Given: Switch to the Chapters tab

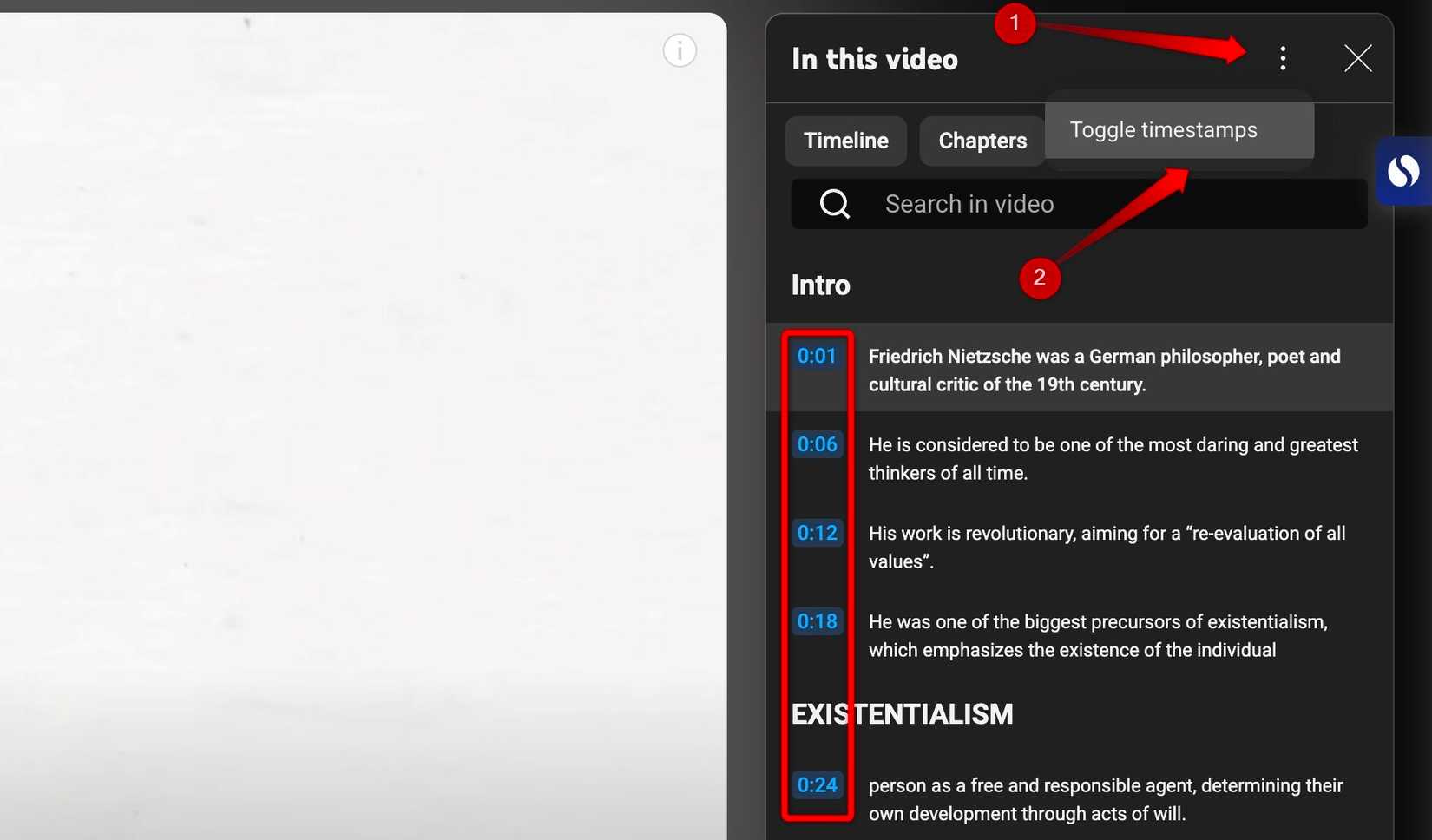Looking at the screenshot, I should tap(982, 141).
